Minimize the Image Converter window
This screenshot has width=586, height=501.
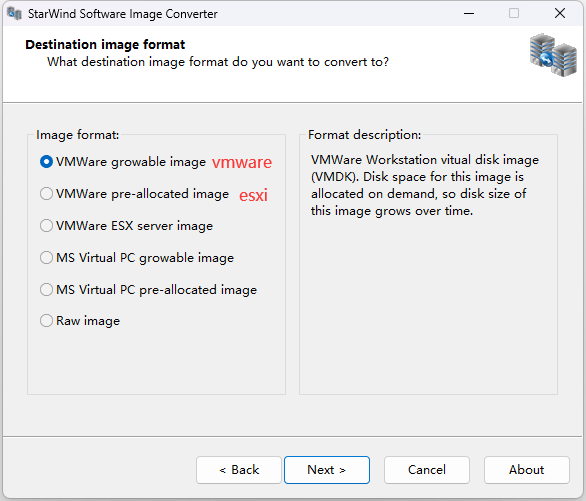pyautogui.click(x=469, y=13)
